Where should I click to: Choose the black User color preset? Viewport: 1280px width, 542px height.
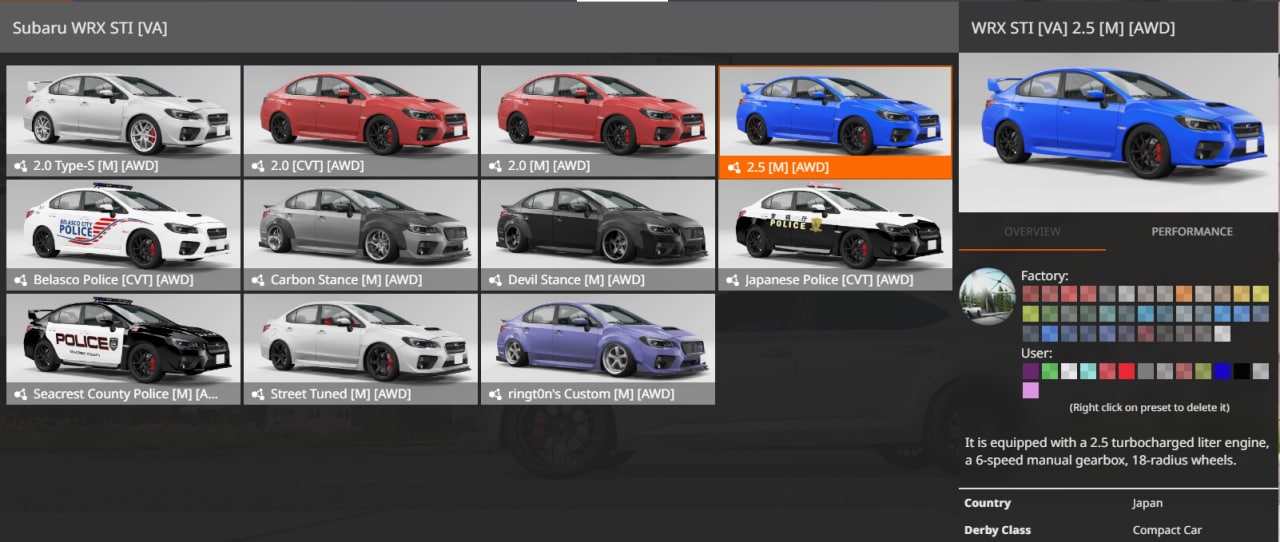tap(1241, 371)
